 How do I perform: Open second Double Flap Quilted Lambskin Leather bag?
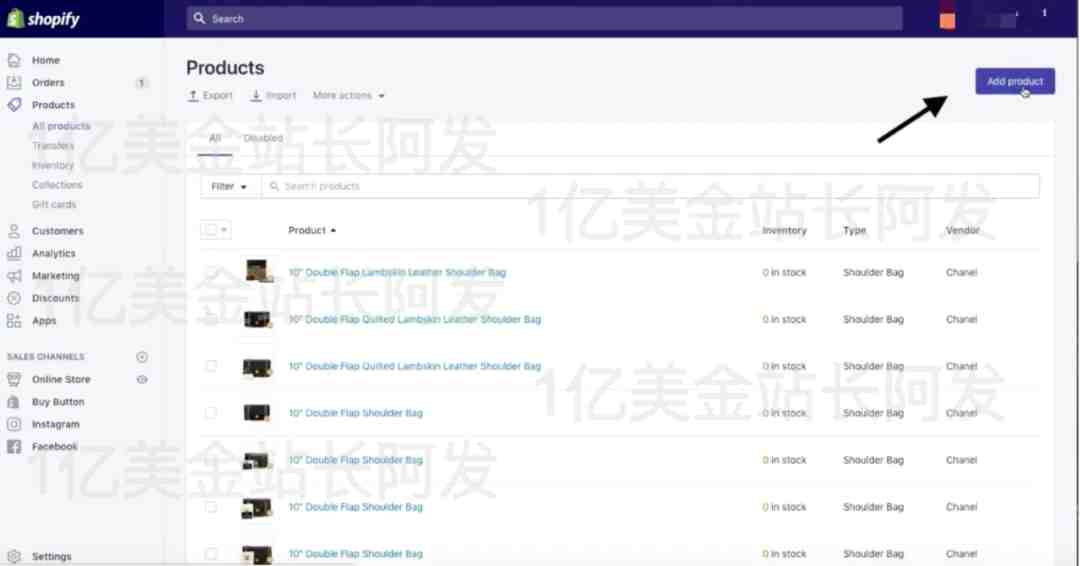(415, 366)
